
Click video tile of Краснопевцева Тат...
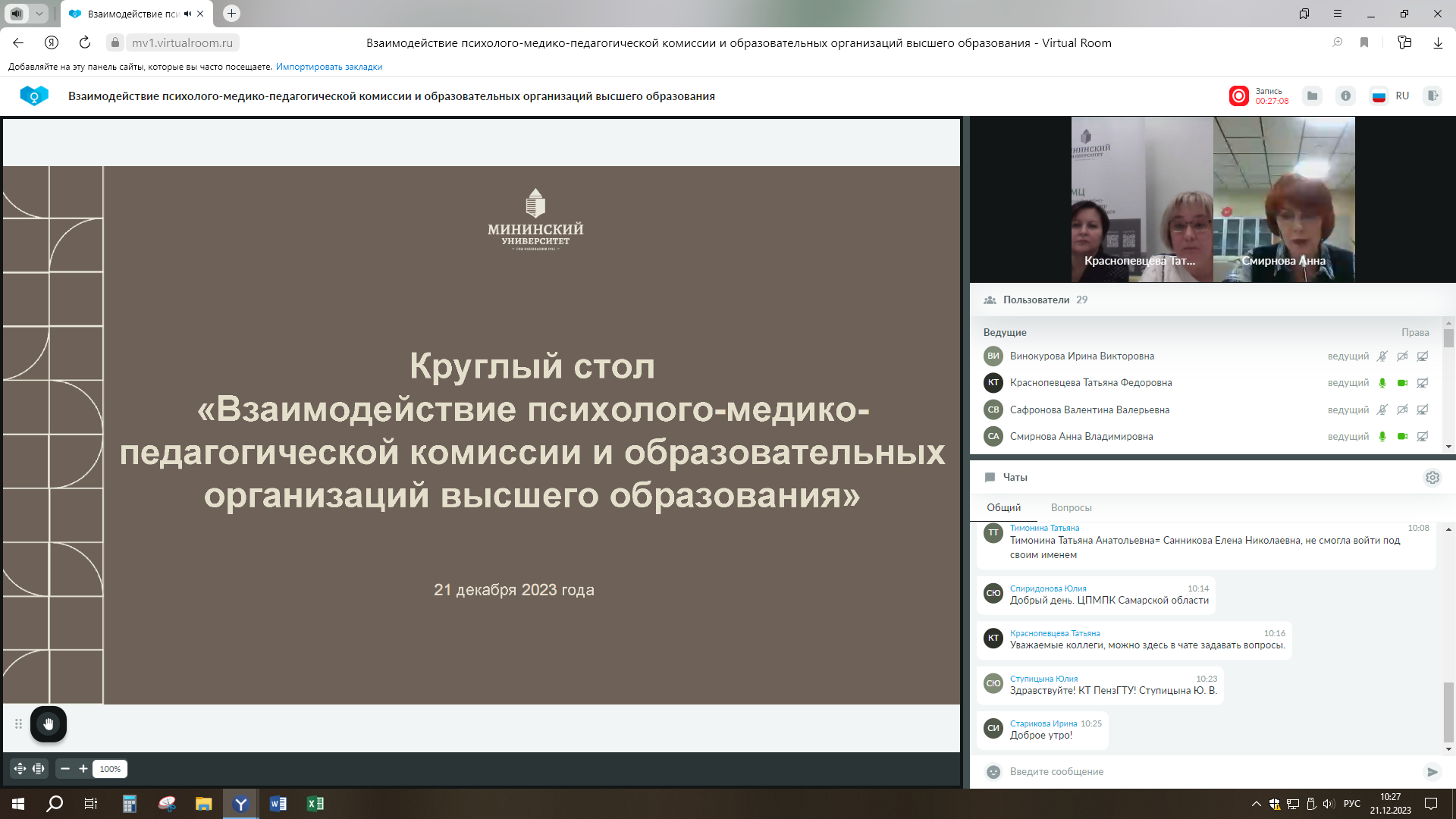pyautogui.click(x=1141, y=199)
